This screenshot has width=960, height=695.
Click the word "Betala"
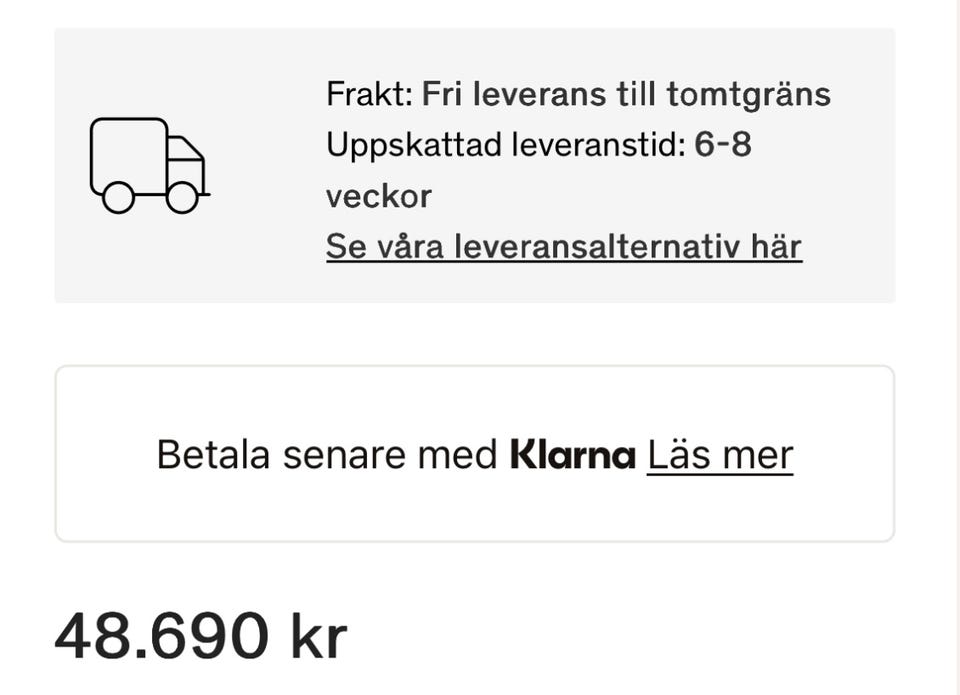pyautogui.click(x=214, y=455)
